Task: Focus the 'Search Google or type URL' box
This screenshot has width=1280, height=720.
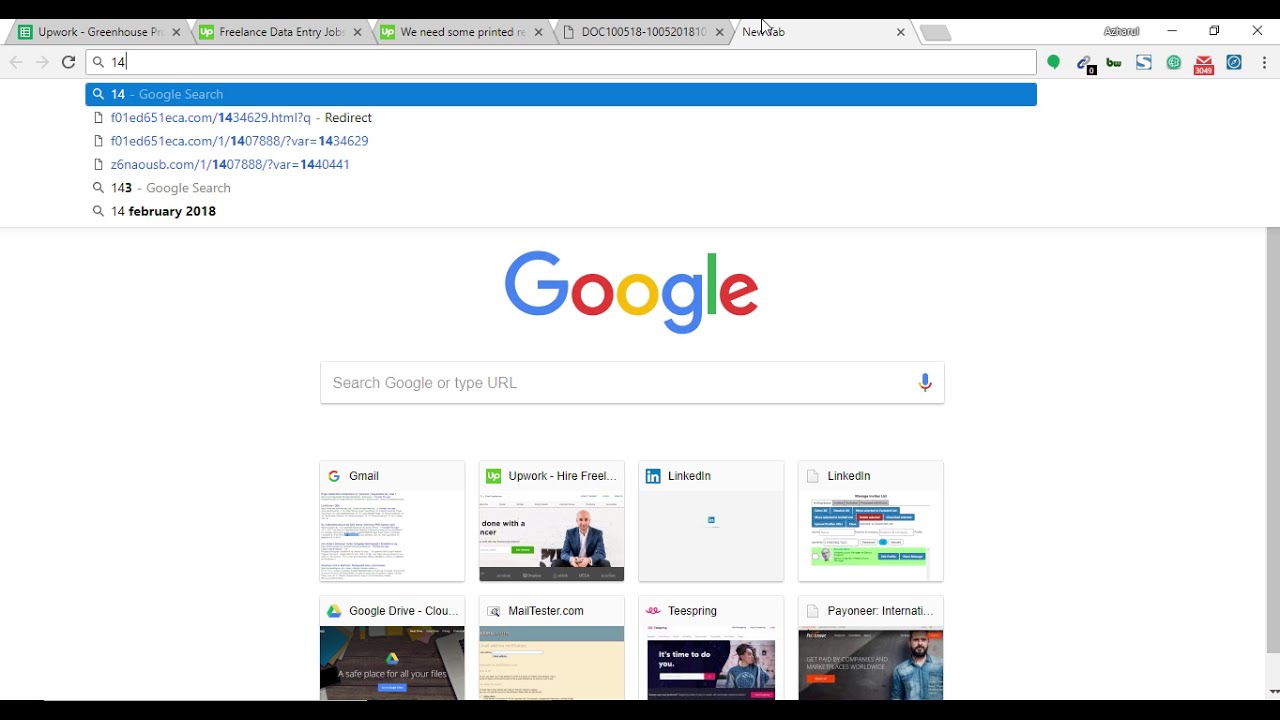Action: [x=632, y=383]
